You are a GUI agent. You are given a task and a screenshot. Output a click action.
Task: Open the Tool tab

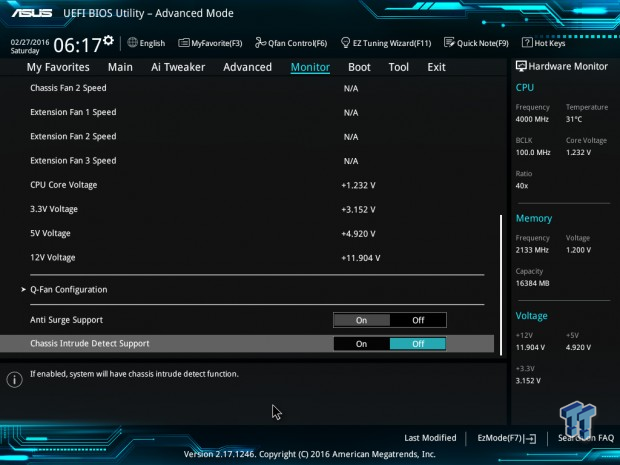(399, 67)
